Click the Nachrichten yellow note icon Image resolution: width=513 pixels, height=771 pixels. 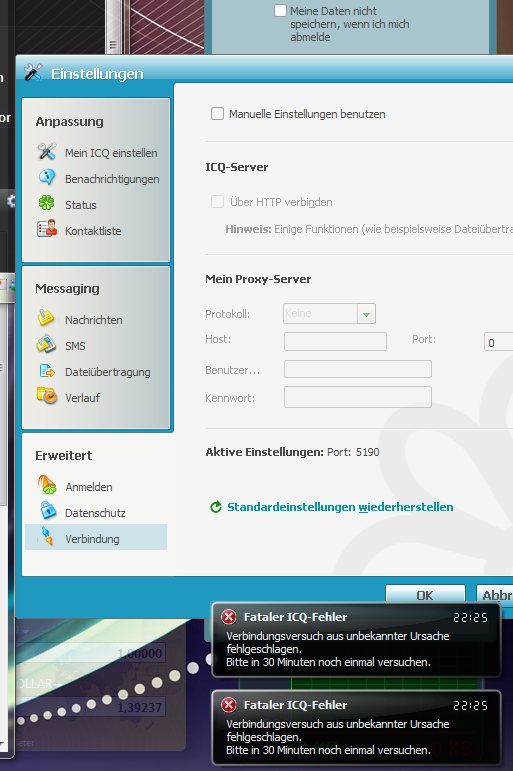[x=46, y=318]
